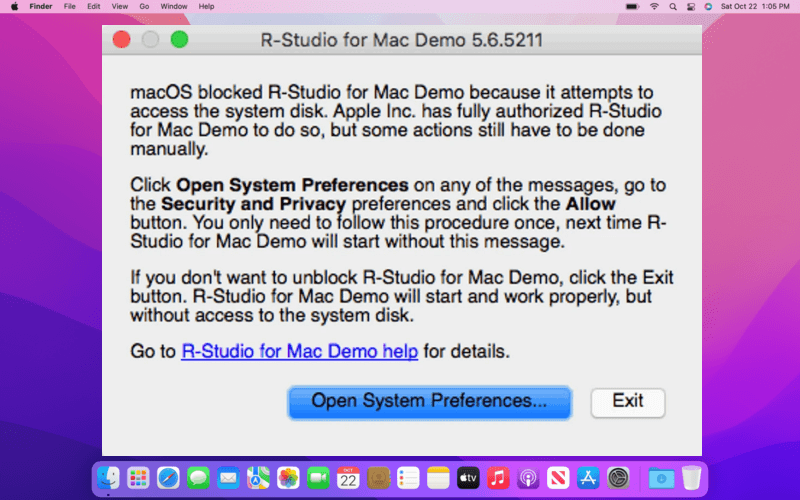Screen dimensions: 800x500
Task: Open Mail app in the Dock
Action: (x=228, y=479)
